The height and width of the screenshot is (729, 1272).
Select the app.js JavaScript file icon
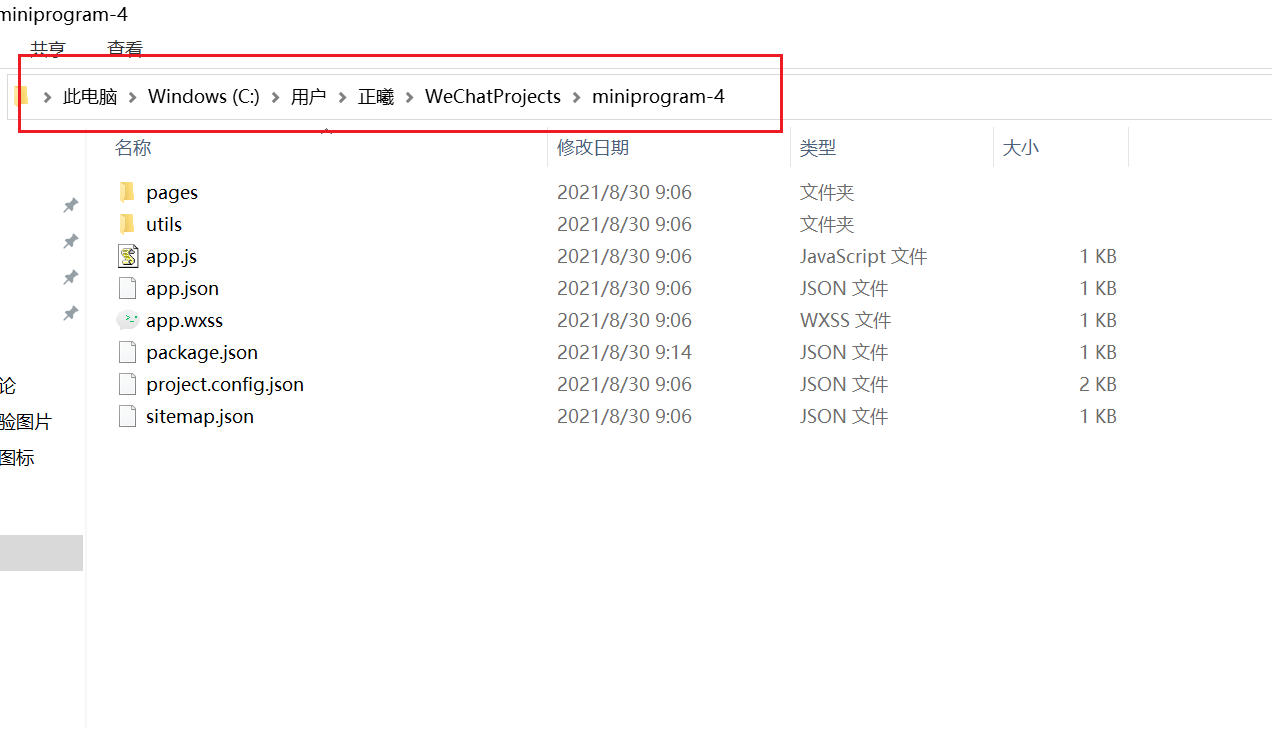pyautogui.click(x=128, y=256)
